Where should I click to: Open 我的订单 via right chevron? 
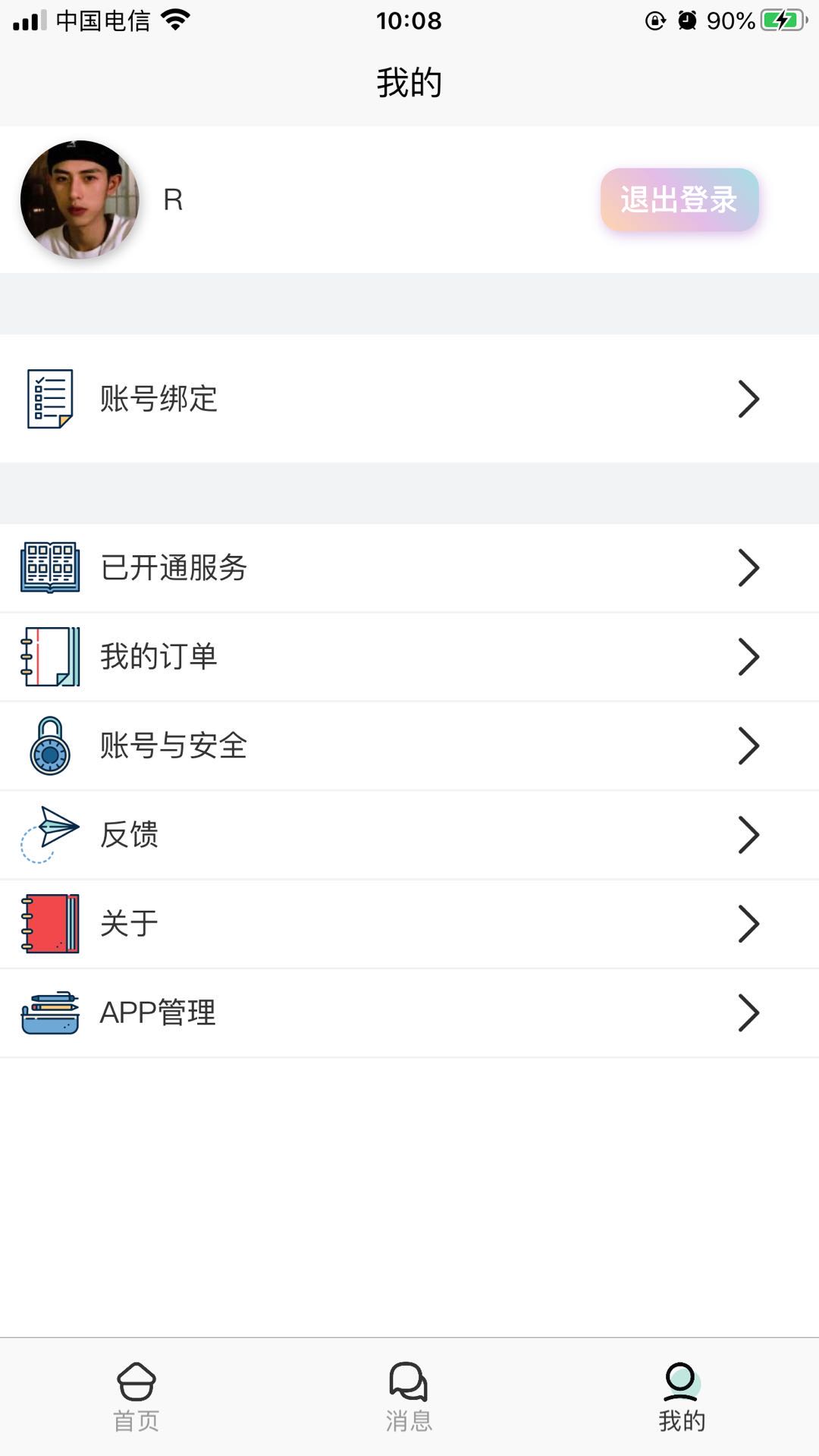coord(748,657)
